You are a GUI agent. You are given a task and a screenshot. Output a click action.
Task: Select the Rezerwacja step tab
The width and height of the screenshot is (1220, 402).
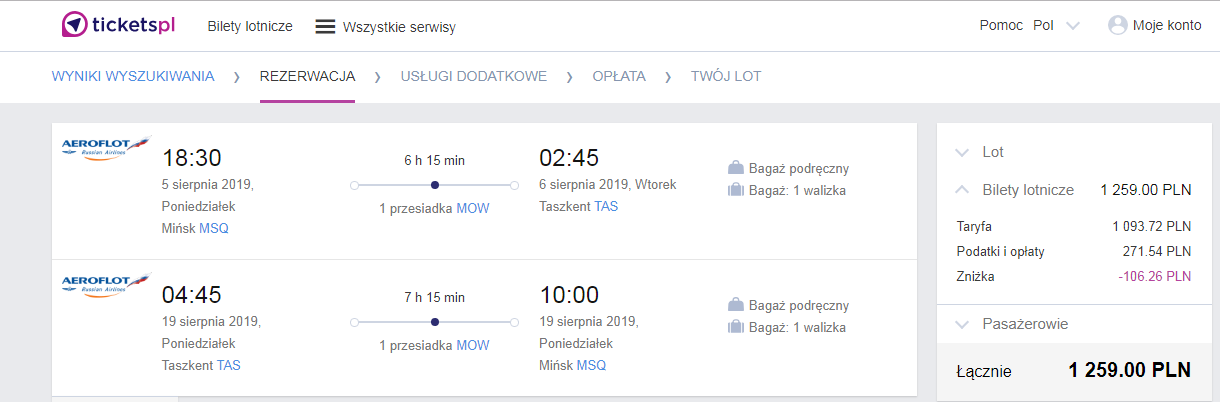pos(307,76)
